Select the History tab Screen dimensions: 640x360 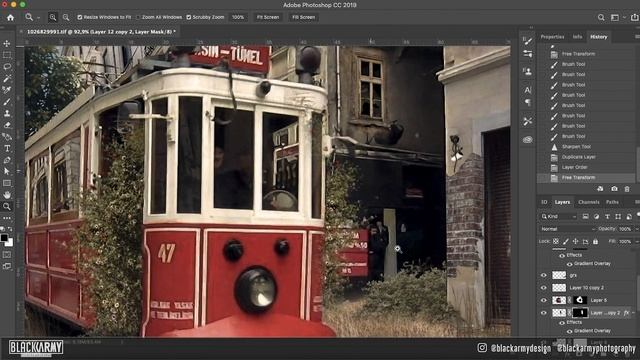[x=599, y=37]
